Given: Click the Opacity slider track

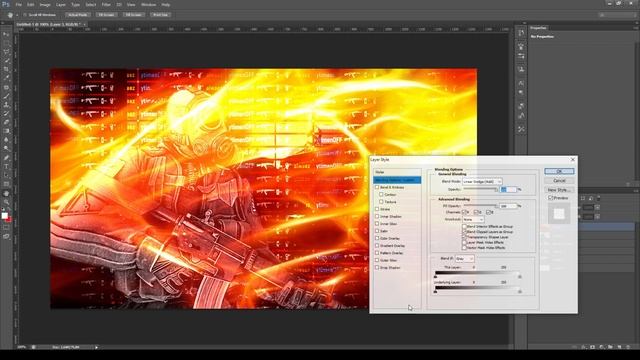Looking at the screenshot, I should [x=480, y=189].
